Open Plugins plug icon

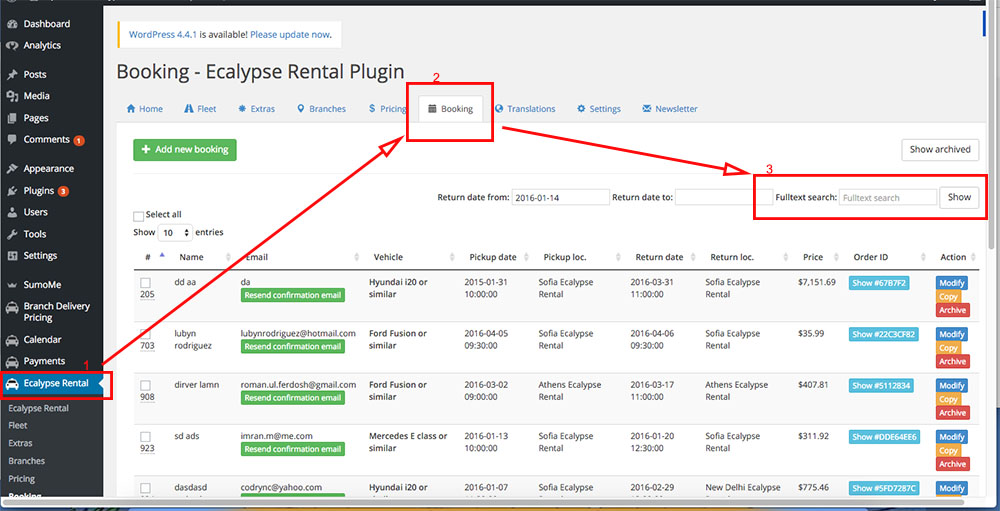click(11, 191)
